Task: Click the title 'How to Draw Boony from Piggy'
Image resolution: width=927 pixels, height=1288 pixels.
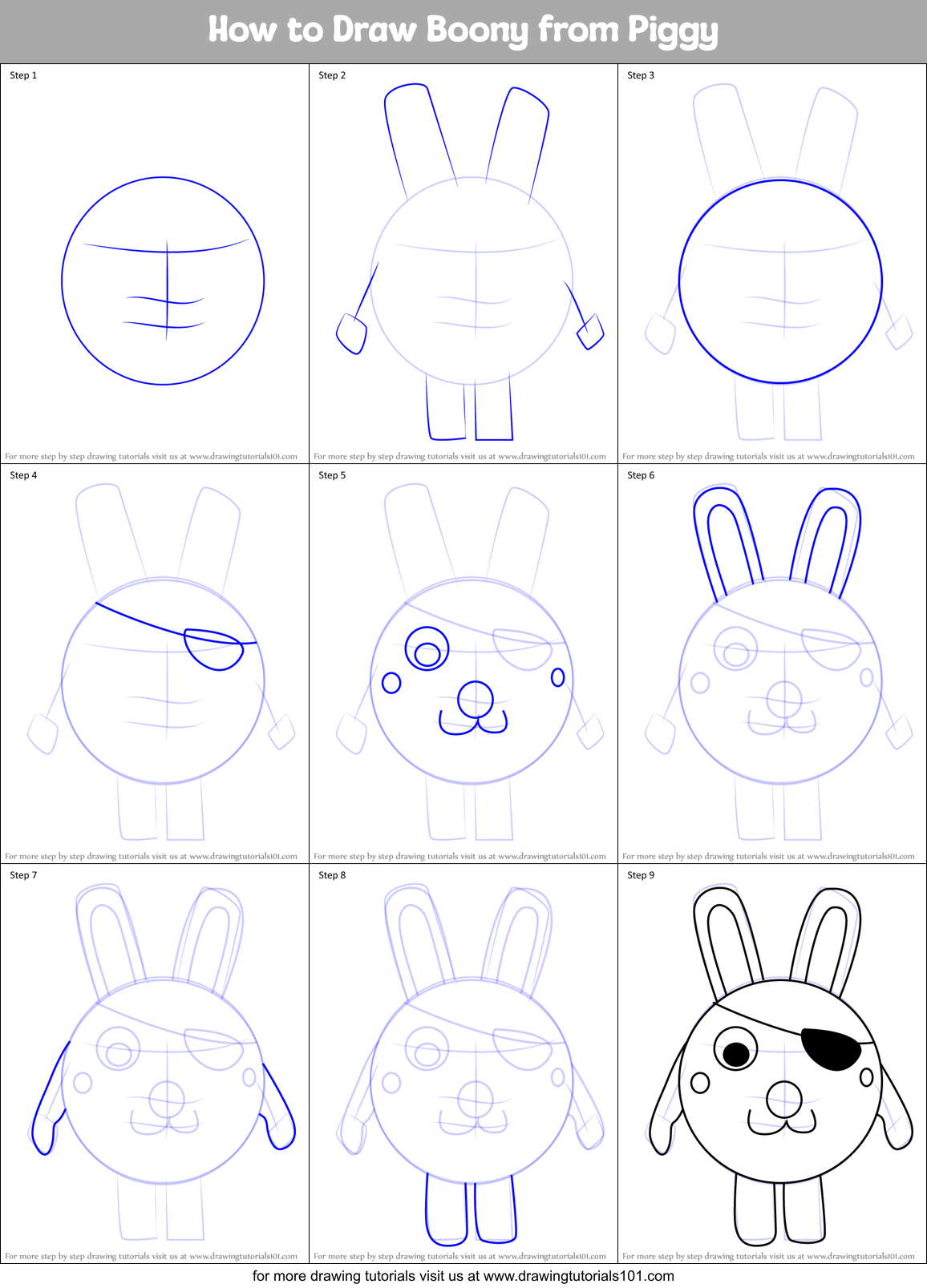Action: point(463,30)
